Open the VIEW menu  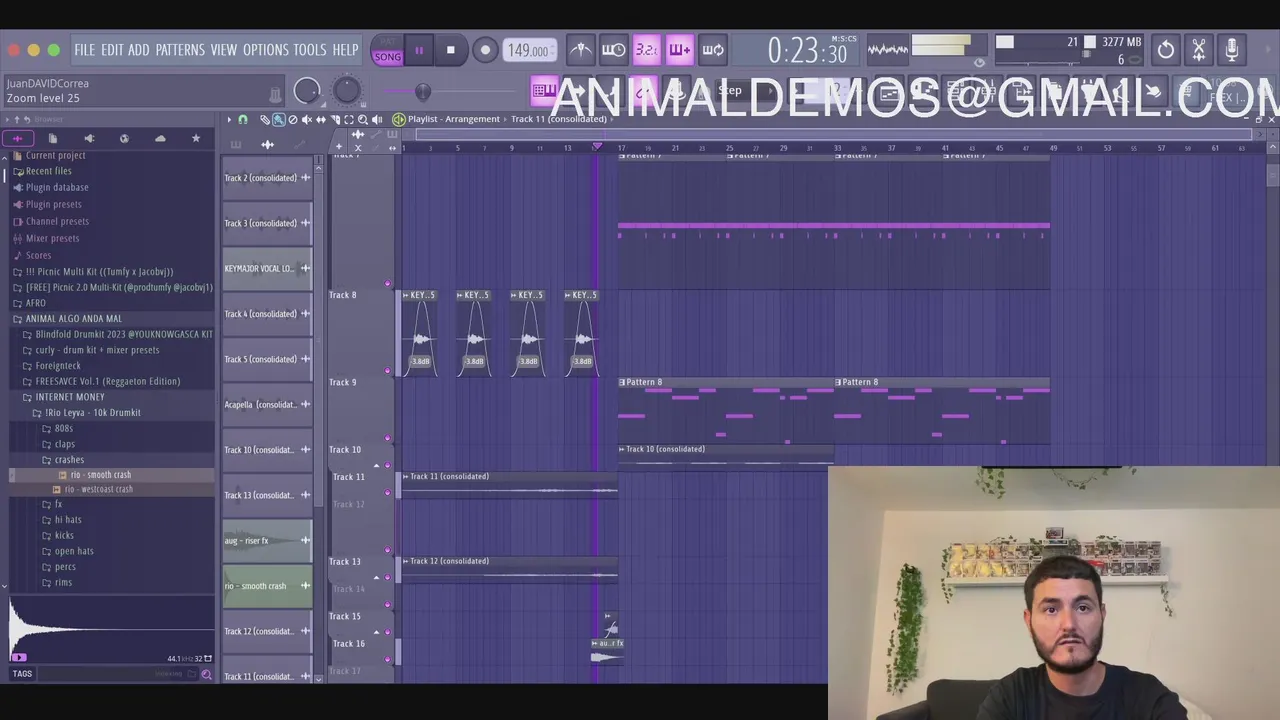pos(223,50)
